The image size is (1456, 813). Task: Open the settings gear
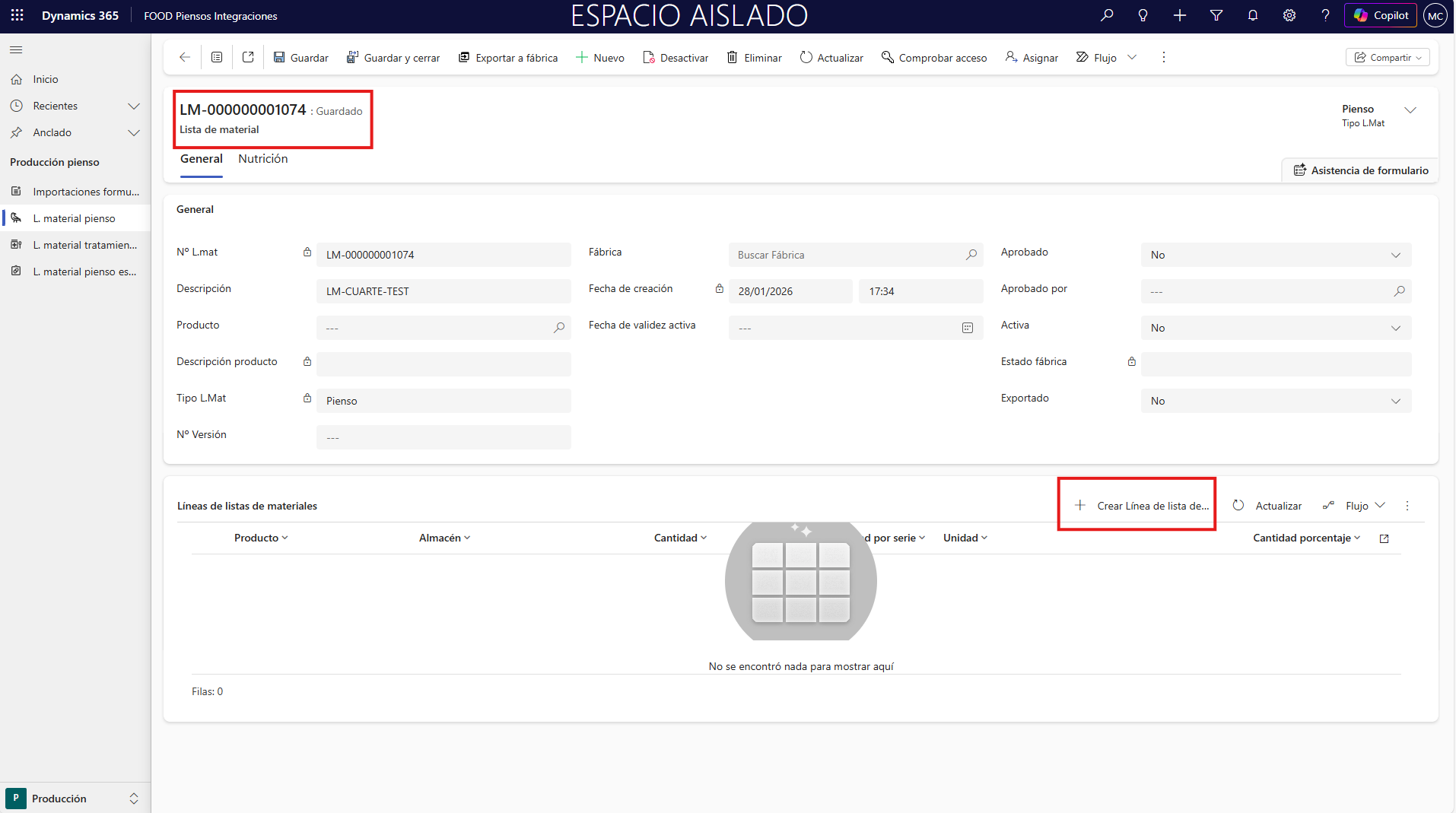pos(1289,15)
